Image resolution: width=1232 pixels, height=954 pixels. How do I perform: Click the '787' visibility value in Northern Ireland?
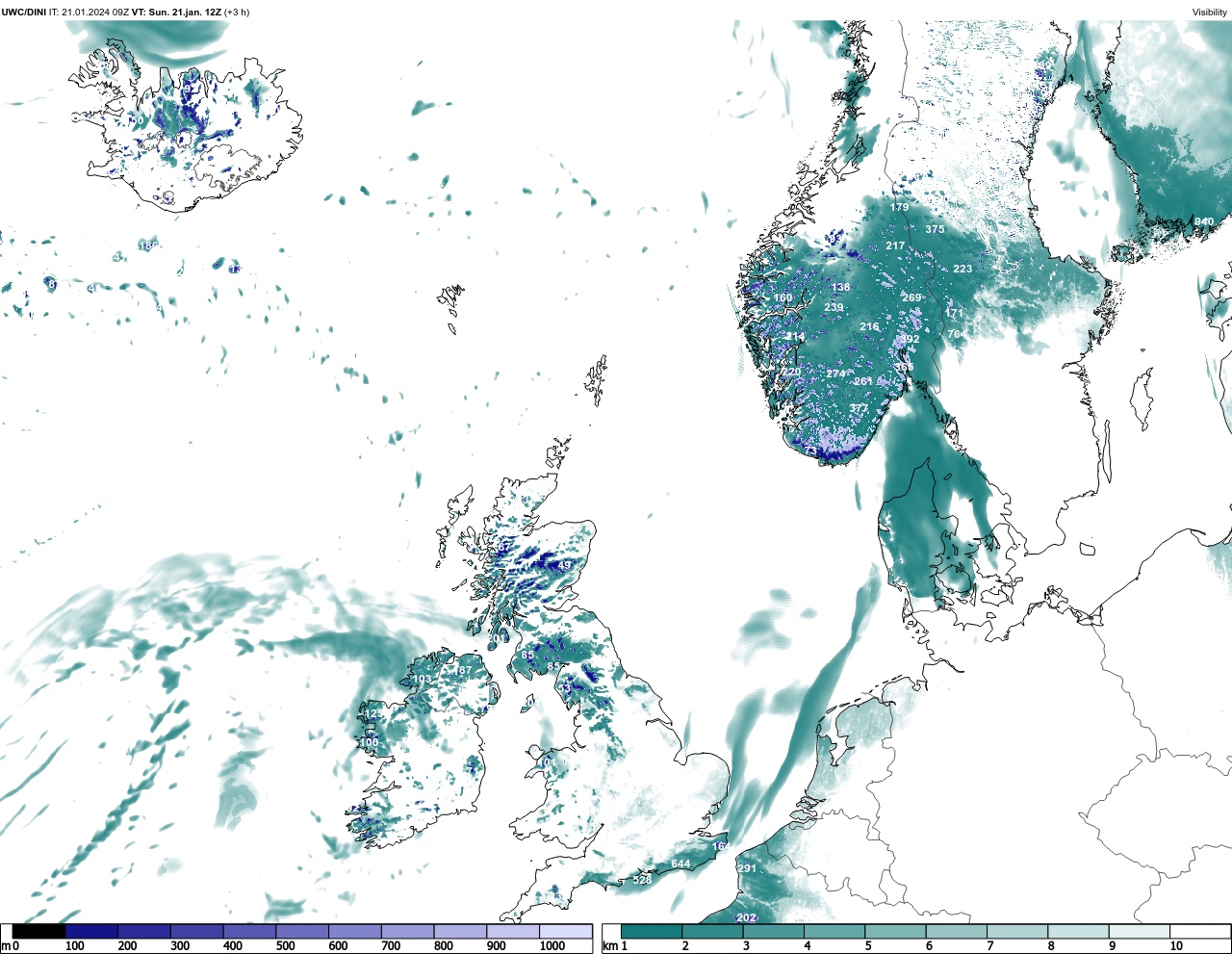point(463,670)
